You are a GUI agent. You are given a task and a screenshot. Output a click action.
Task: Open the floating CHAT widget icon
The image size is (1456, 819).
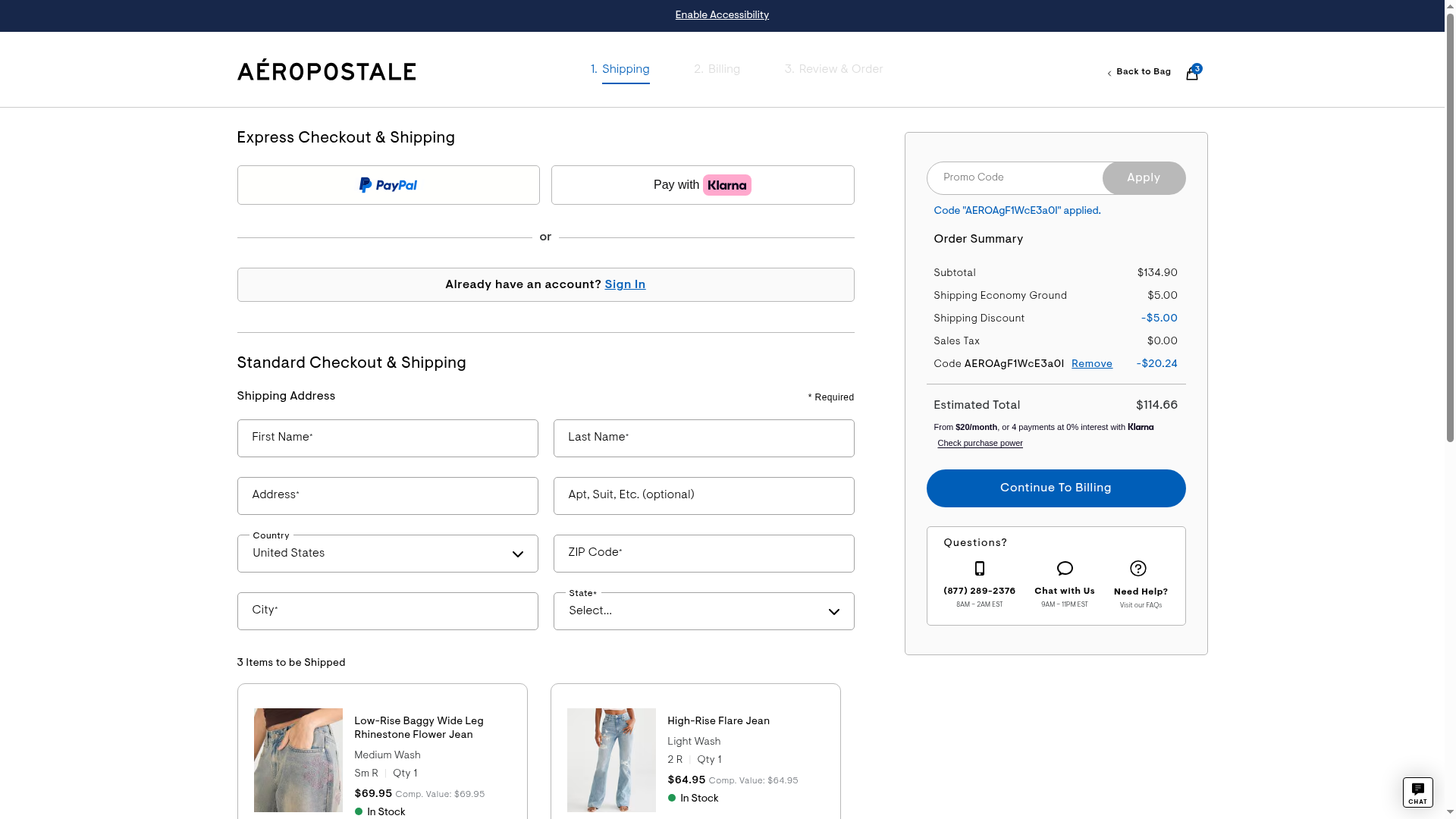[1417, 792]
